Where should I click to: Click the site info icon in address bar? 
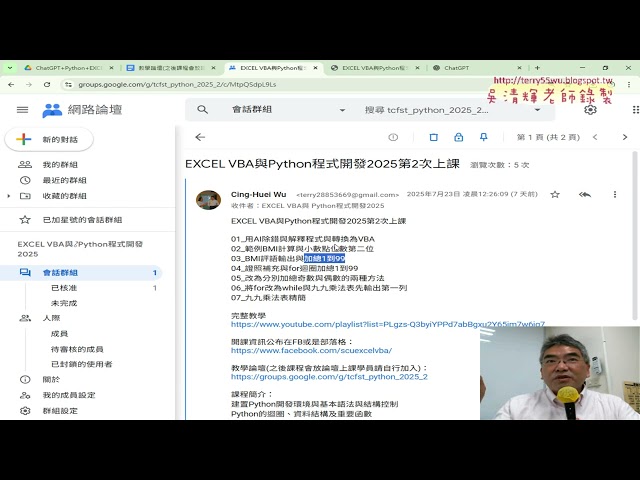pyautogui.click(x=68, y=84)
